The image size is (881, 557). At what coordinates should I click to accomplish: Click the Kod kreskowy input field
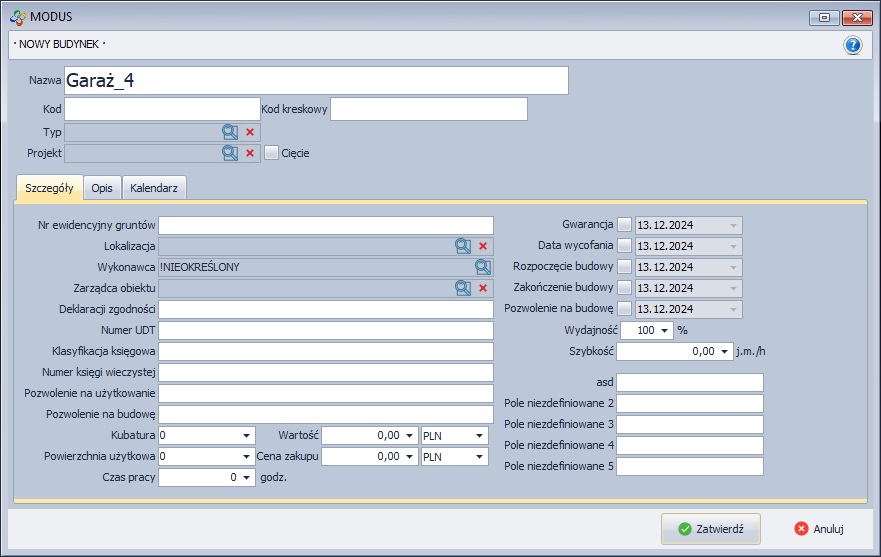(x=428, y=109)
